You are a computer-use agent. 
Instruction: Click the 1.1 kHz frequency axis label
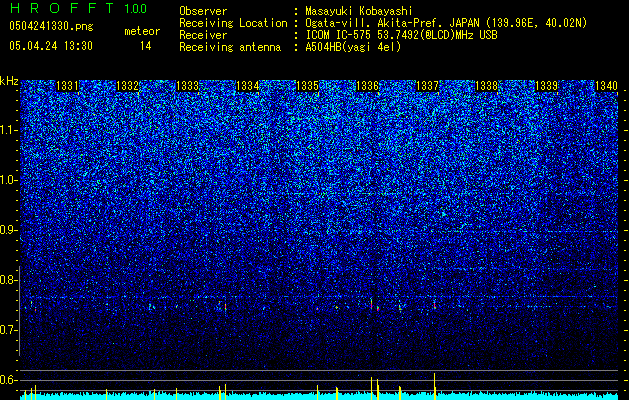[9, 130]
